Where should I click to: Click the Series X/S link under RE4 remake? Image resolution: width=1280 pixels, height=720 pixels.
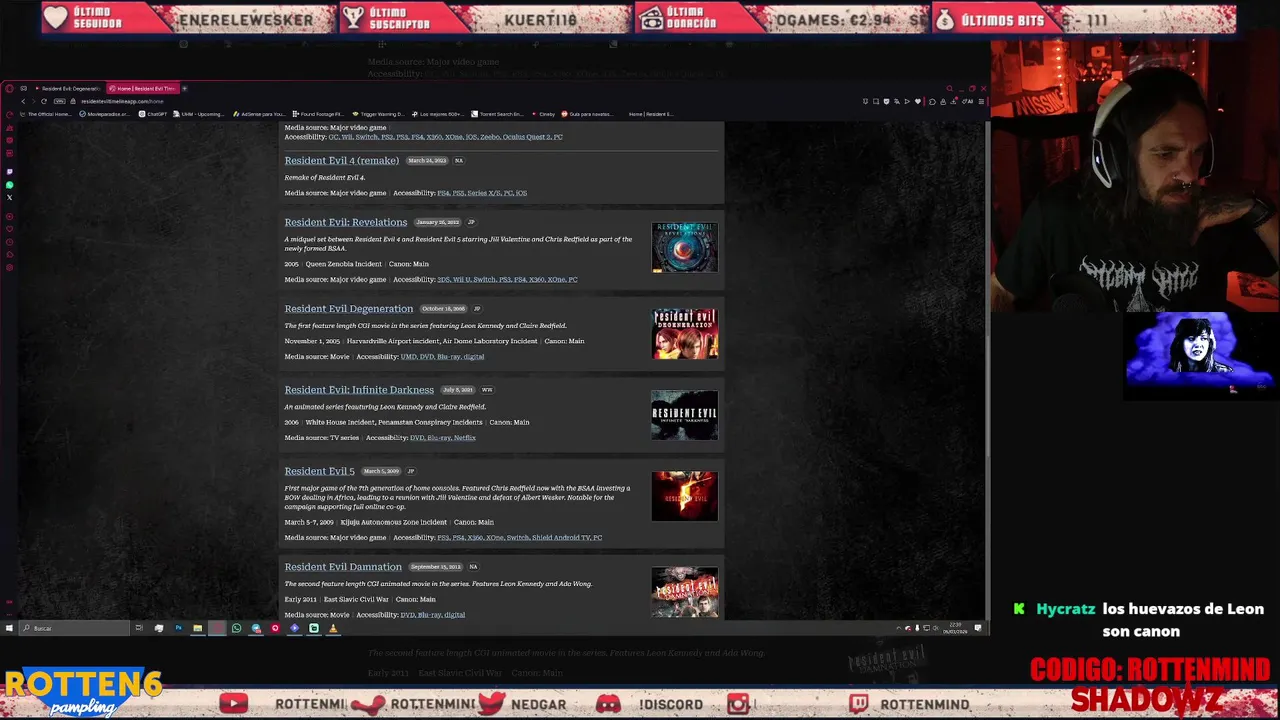pos(484,193)
